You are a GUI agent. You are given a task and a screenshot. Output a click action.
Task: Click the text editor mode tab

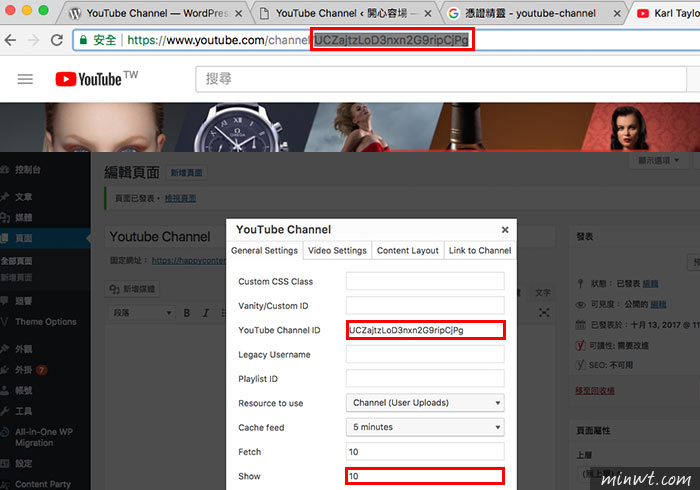click(x=543, y=293)
